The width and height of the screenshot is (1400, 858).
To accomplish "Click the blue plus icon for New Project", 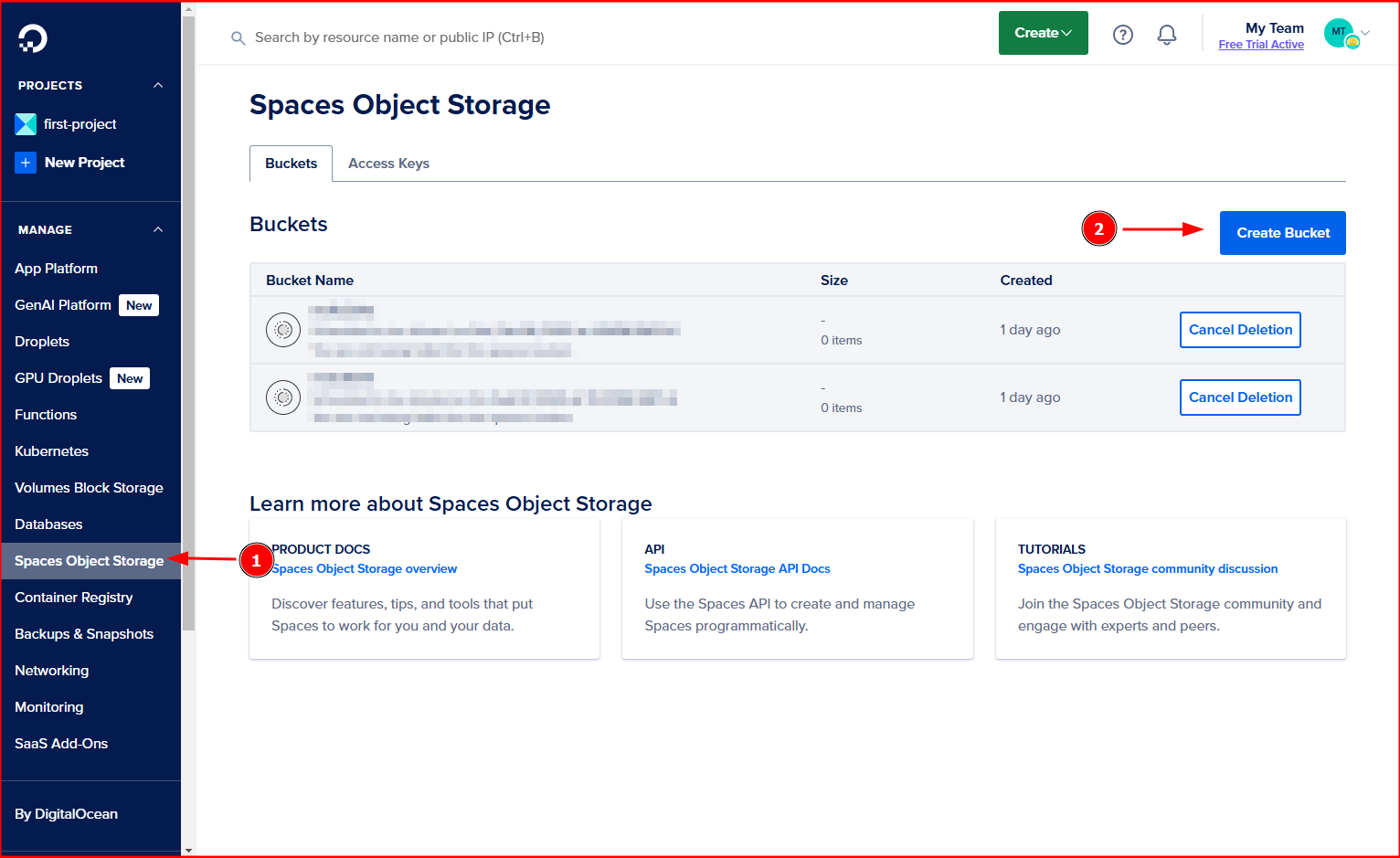I will pyautogui.click(x=26, y=163).
